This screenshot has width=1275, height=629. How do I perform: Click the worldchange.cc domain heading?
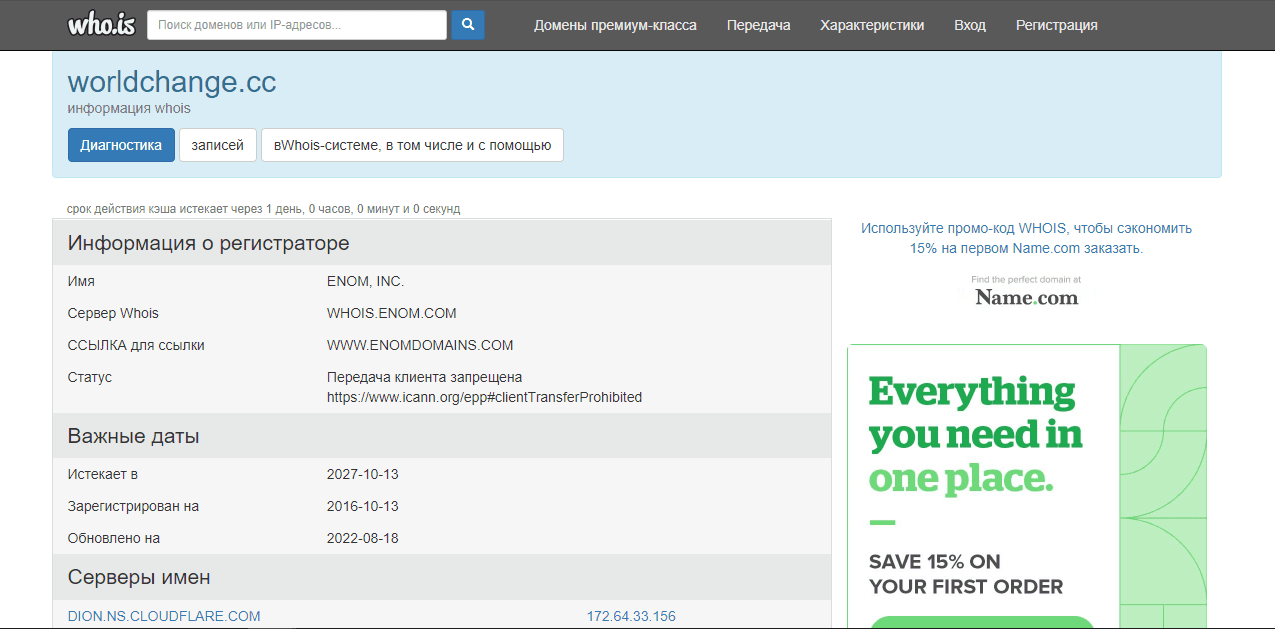(172, 82)
